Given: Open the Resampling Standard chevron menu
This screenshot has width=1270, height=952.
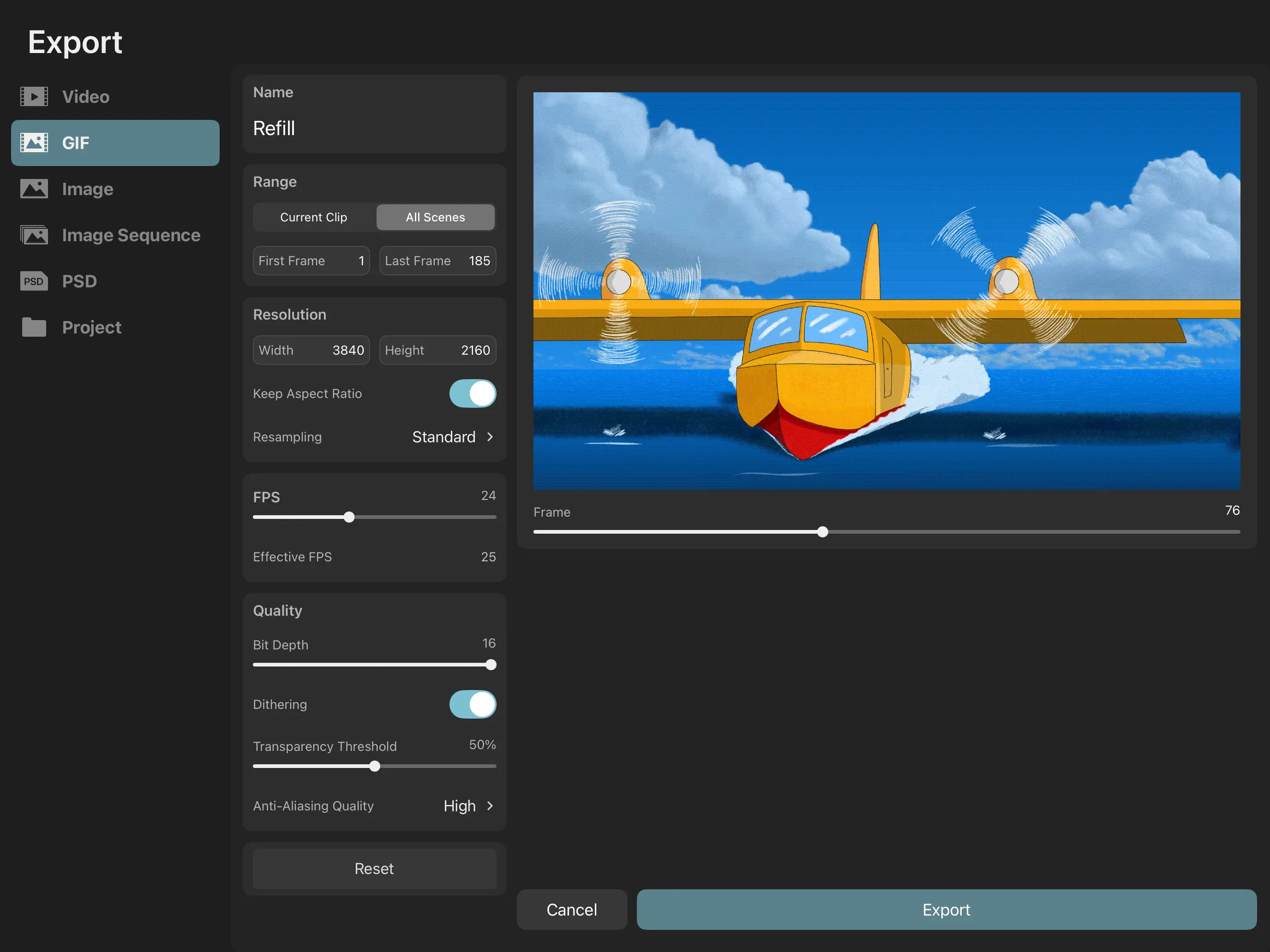Looking at the screenshot, I should (x=489, y=437).
